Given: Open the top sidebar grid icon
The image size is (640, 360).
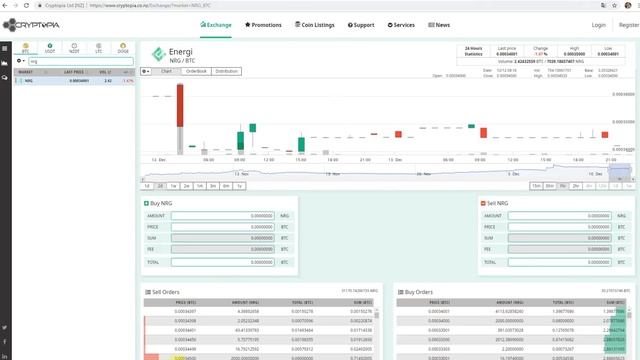Looking at the screenshot, I should click(x=4, y=49).
